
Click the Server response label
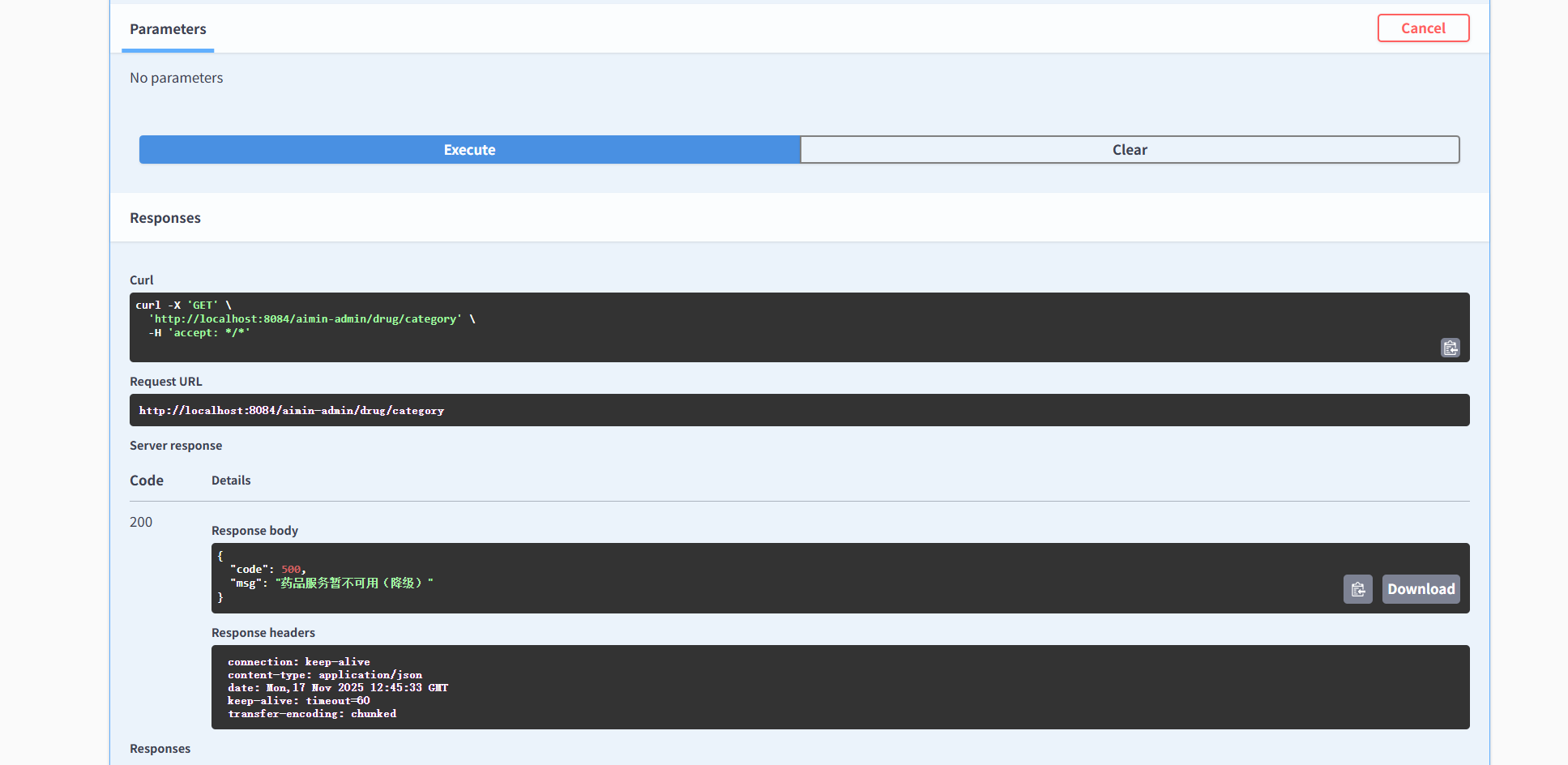(176, 446)
